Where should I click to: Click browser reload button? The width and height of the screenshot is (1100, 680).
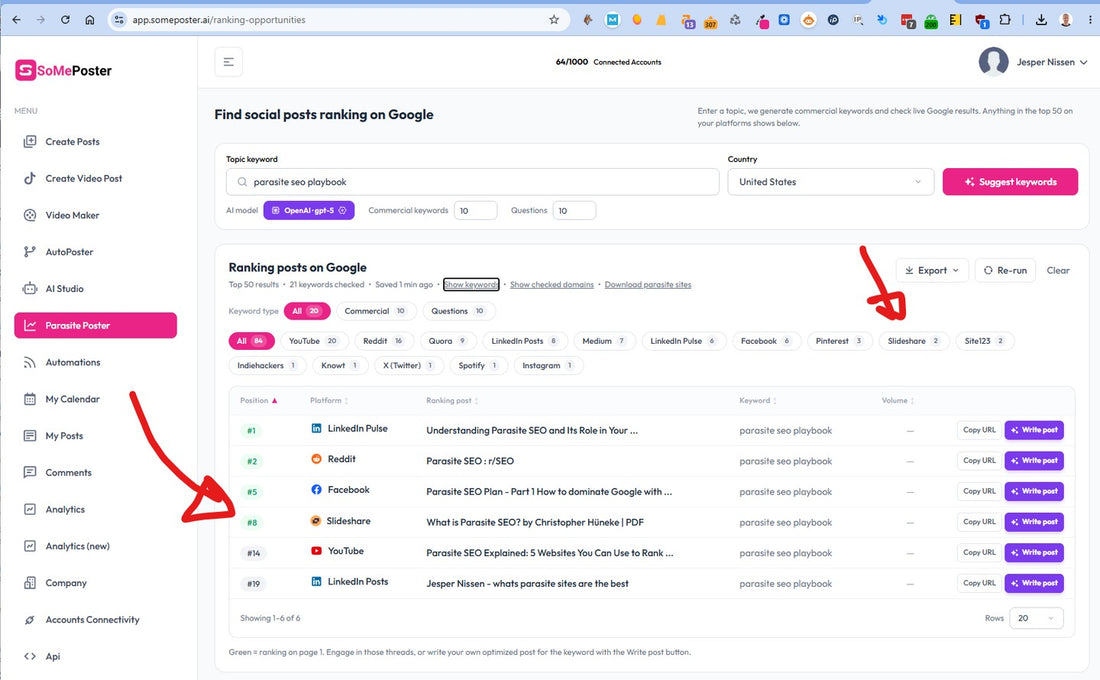click(x=65, y=20)
